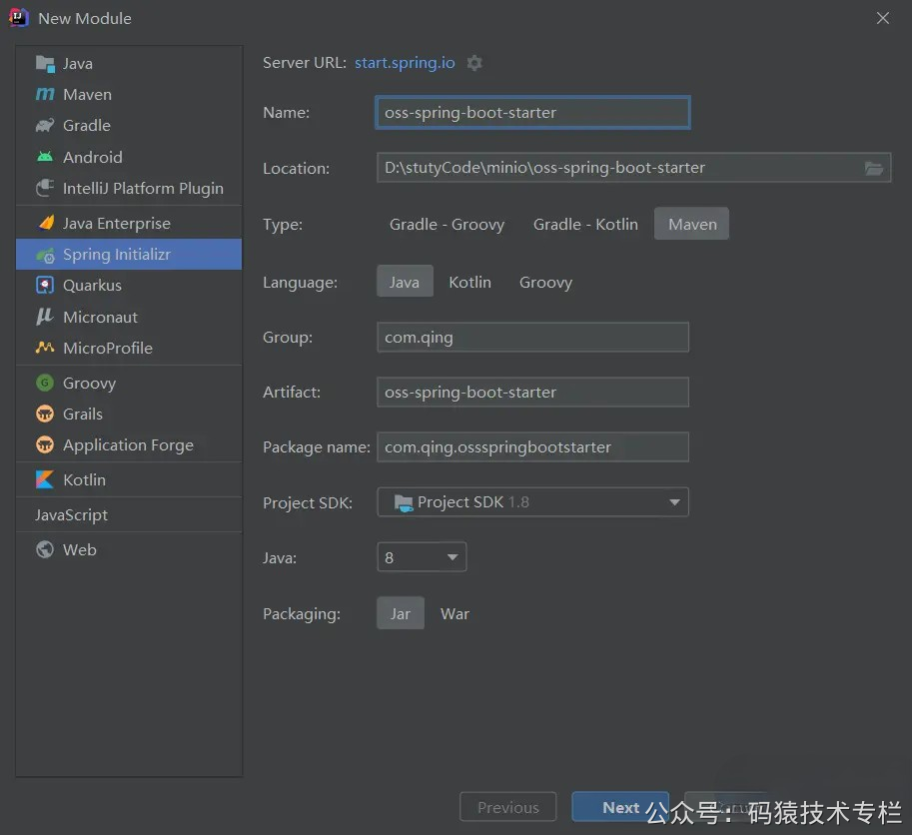Choose the IntelliJ Platform Plugin icon

tap(45, 188)
